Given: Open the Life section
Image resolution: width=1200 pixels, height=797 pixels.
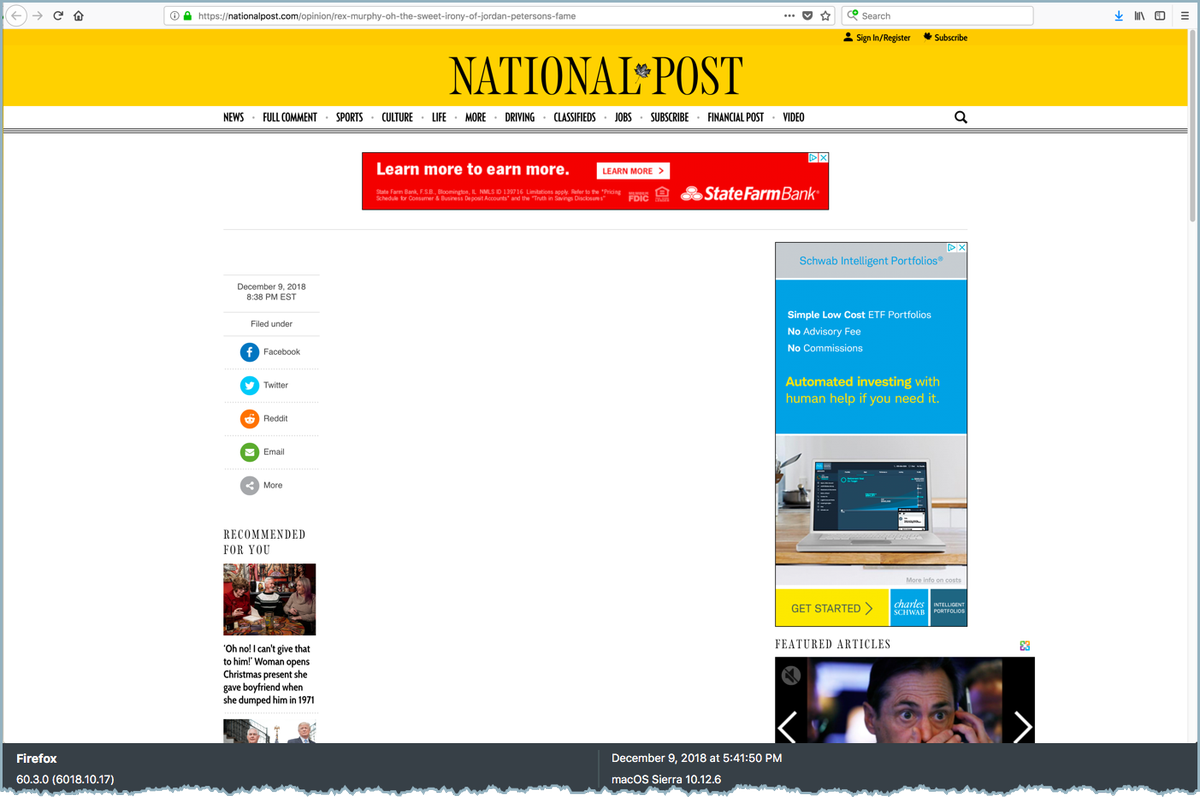Looking at the screenshot, I should [x=439, y=117].
